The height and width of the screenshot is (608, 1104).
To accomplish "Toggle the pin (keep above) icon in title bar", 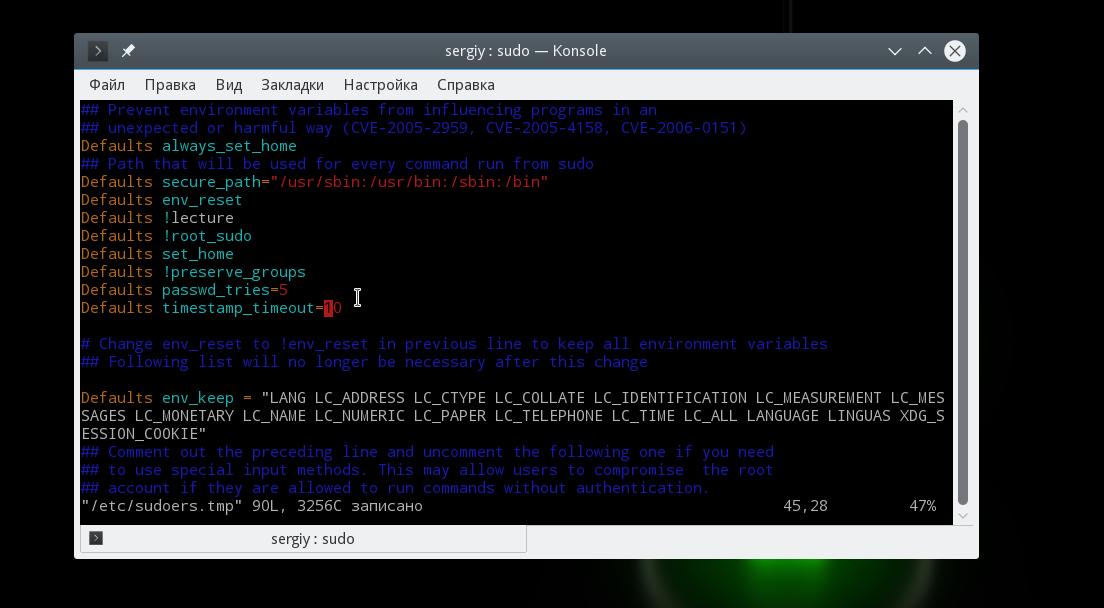I will pos(127,51).
